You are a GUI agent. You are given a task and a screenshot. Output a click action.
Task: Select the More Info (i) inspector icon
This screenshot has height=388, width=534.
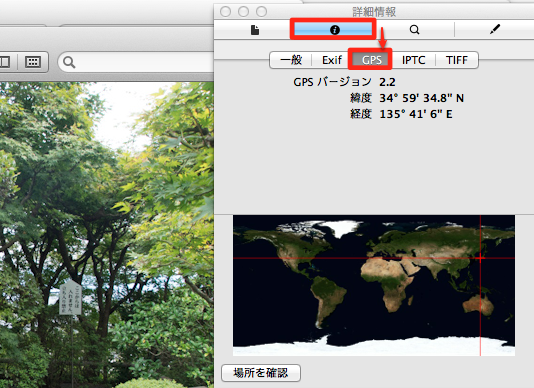coord(335,30)
